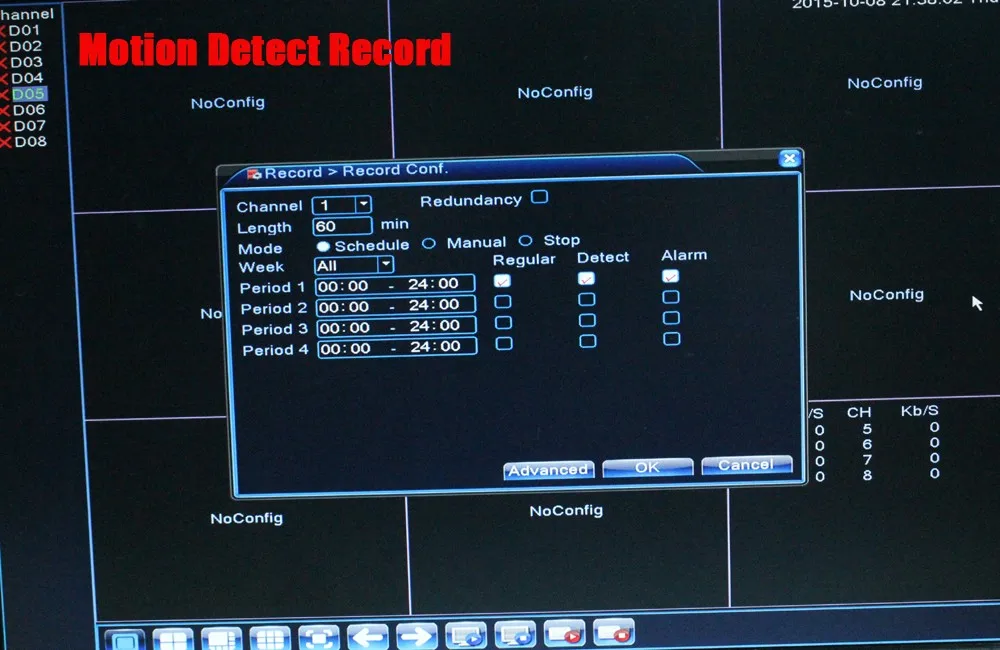Select highlighted channel D05 in the list

pos(29,94)
